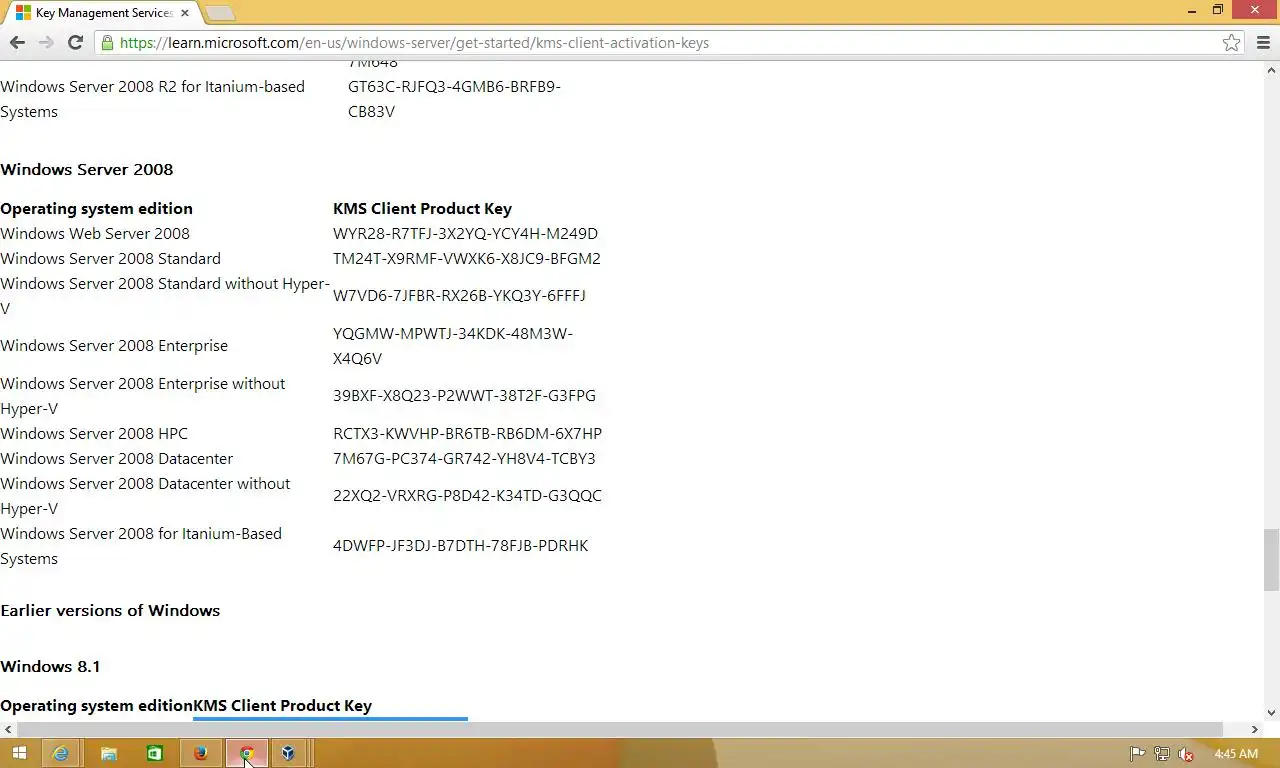
Task: Click Windows Server 2008 for Itanium-Based Systems
Action: pyautogui.click(x=141, y=545)
